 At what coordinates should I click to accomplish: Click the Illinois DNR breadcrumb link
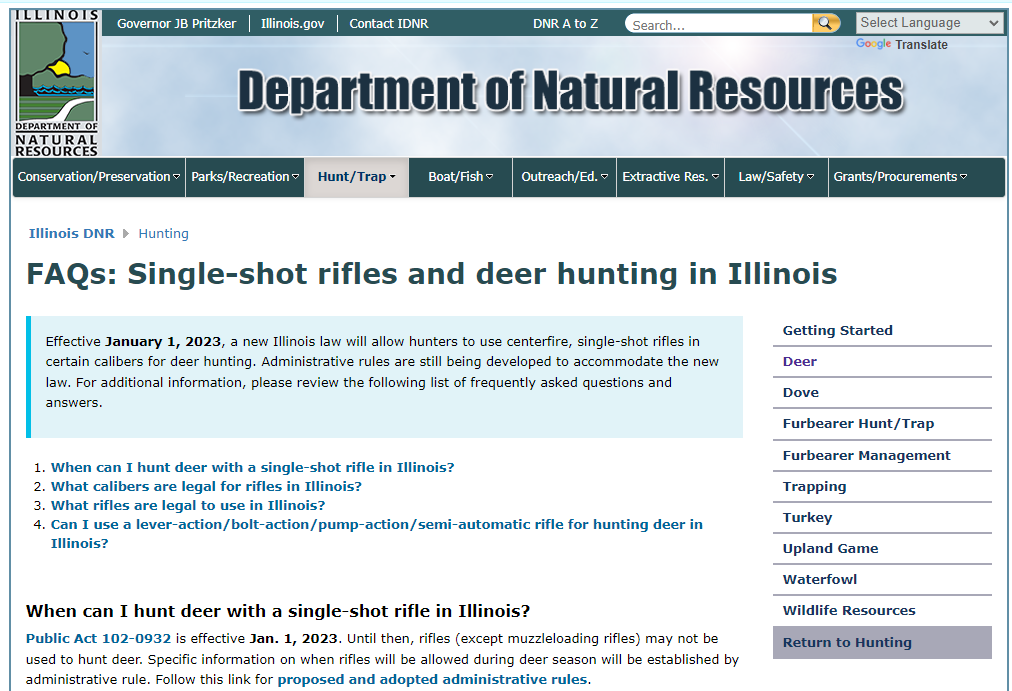71,233
